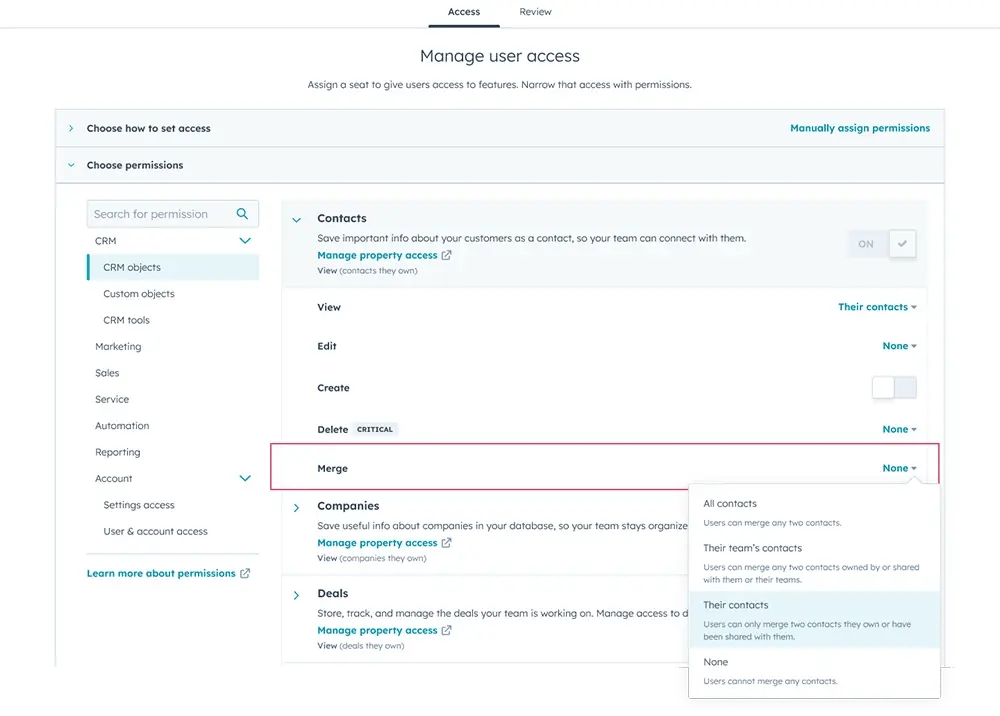
Task: Click external icon next to Learn more about permissions
Action: [x=245, y=573]
